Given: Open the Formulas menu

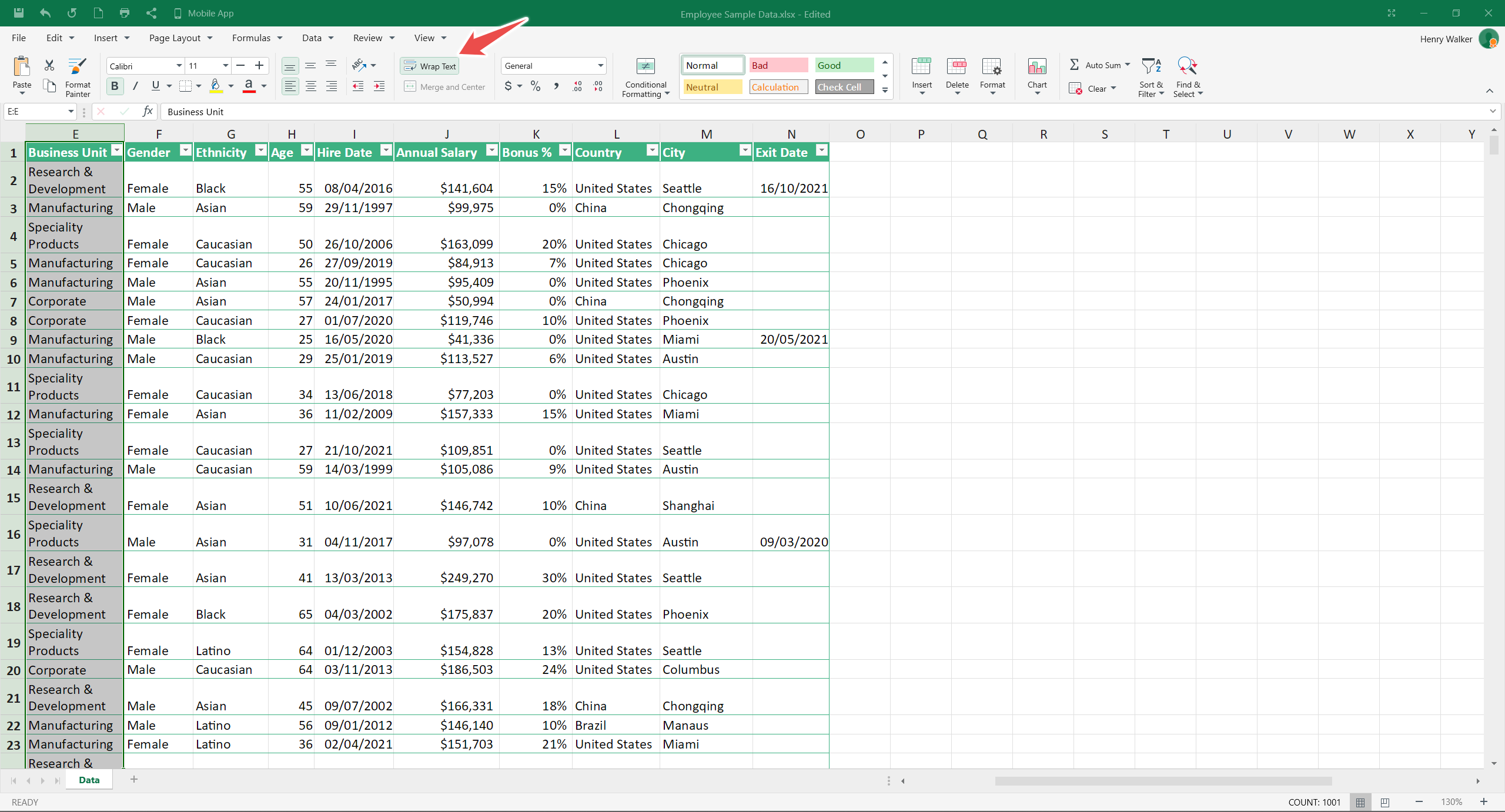Looking at the screenshot, I should tap(257, 38).
